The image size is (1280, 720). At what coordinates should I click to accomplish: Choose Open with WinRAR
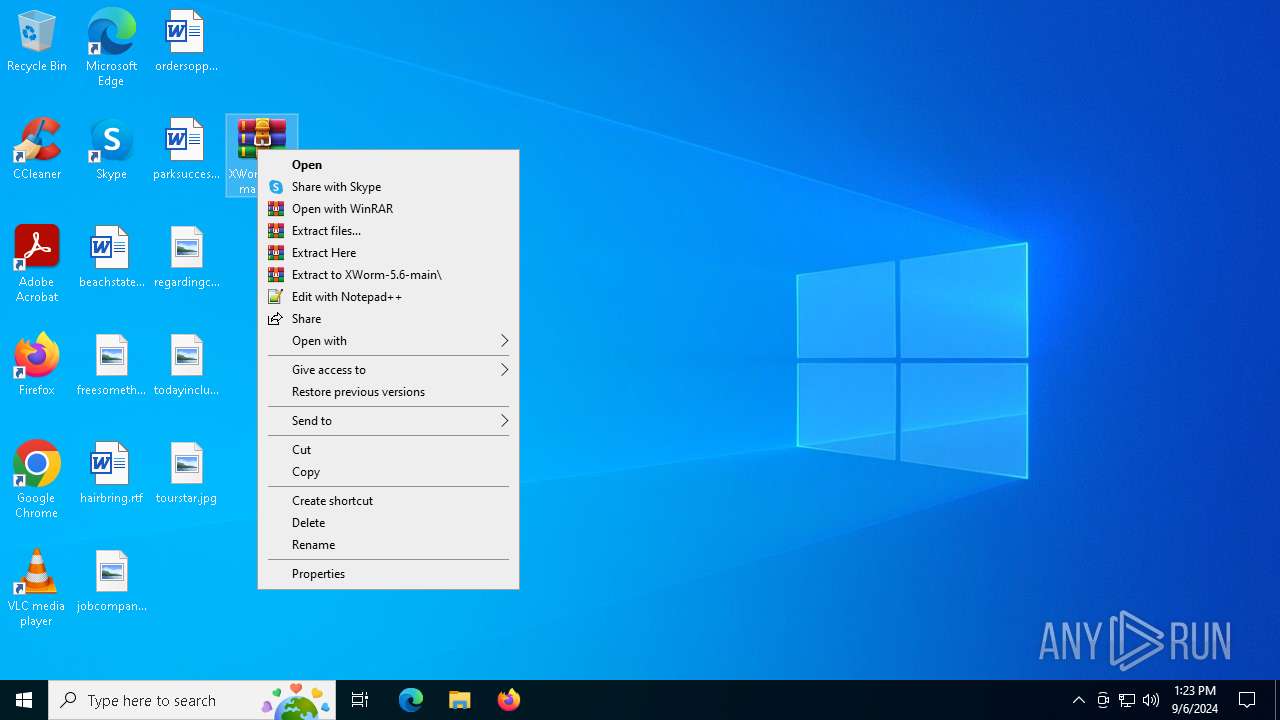click(388, 209)
